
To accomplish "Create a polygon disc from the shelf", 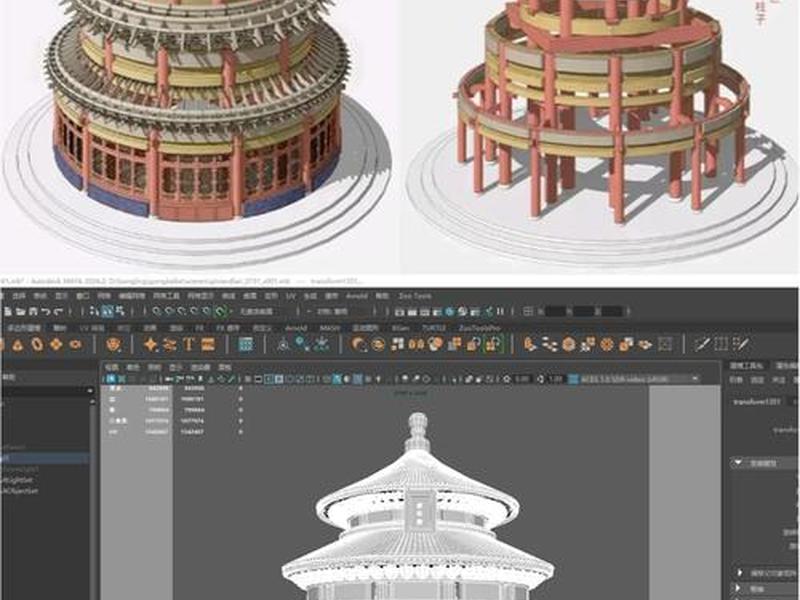I will (x=76, y=345).
